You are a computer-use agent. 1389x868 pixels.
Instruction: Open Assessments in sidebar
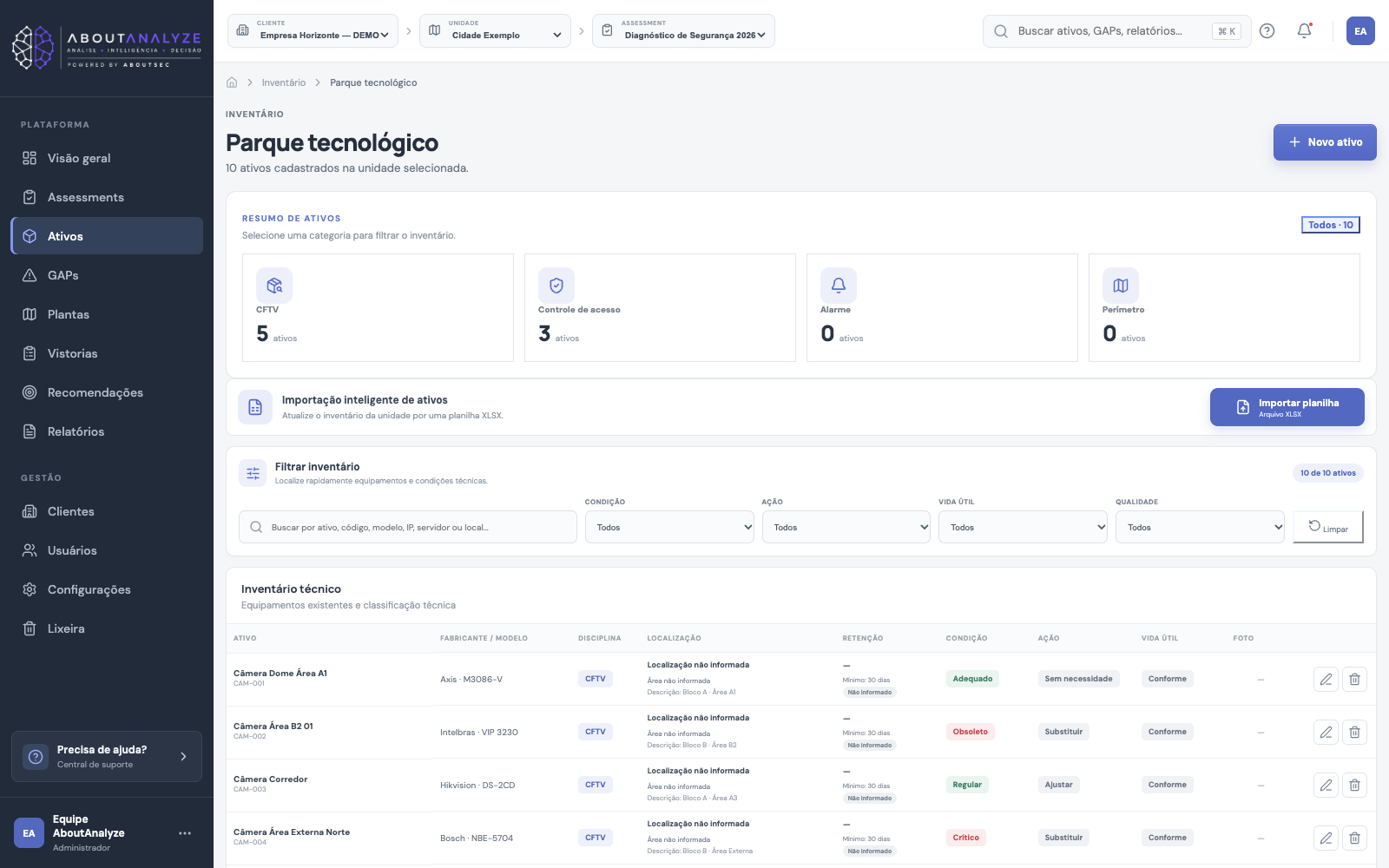click(107, 197)
